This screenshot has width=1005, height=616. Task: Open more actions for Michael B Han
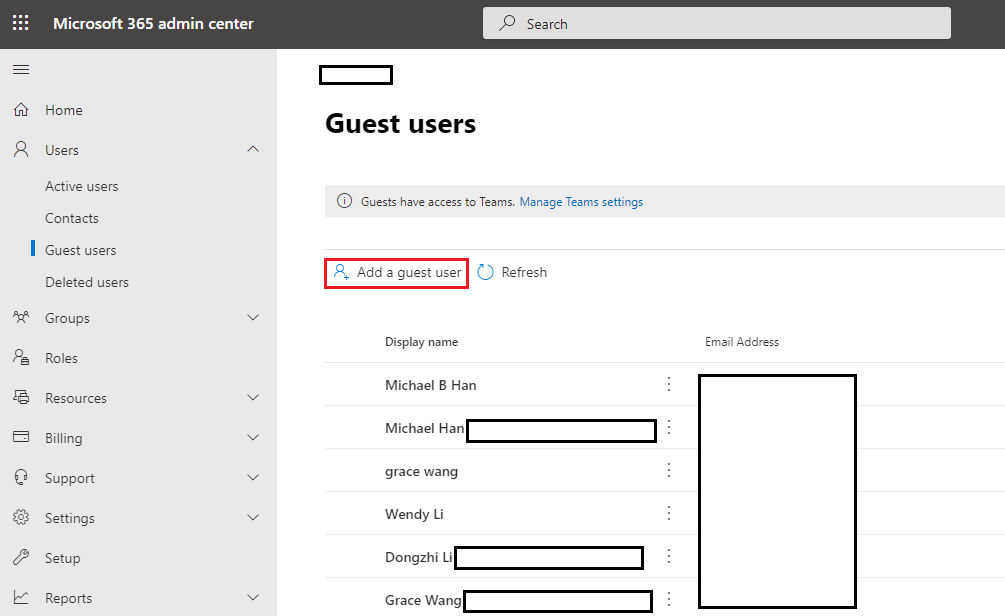click(669, 384)
